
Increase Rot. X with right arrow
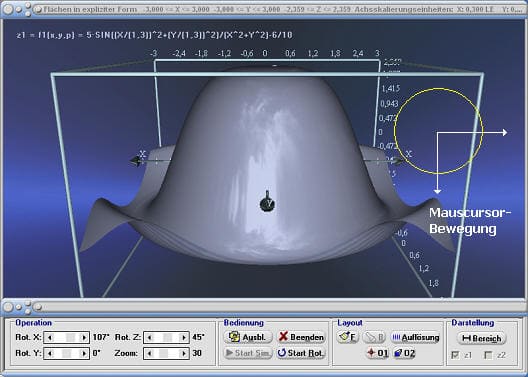[84, 337]
